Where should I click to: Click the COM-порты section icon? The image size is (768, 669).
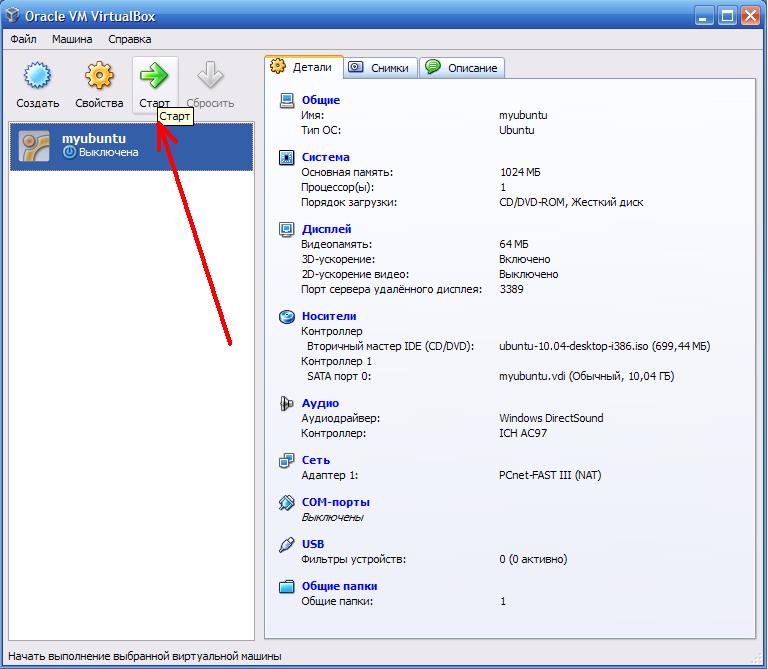(287, 502)
